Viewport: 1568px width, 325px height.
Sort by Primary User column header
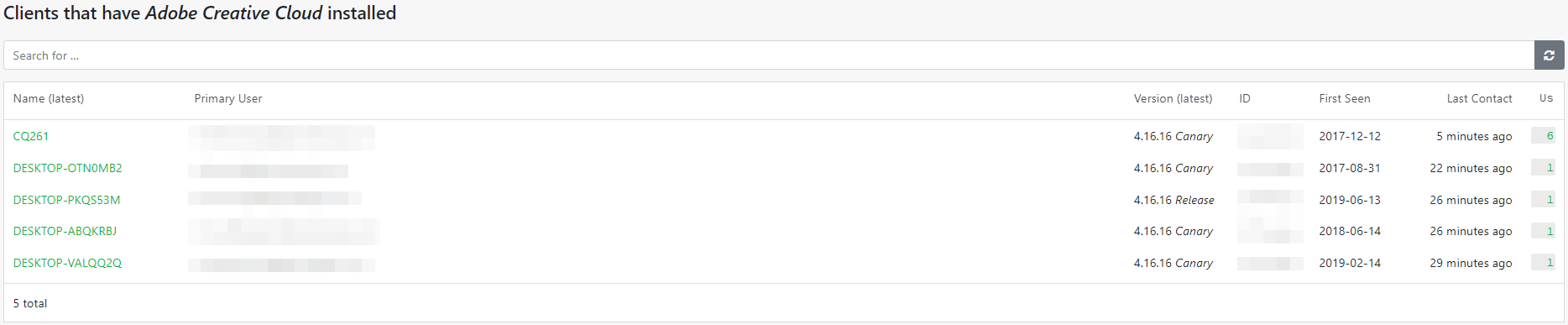pos(228,98)
